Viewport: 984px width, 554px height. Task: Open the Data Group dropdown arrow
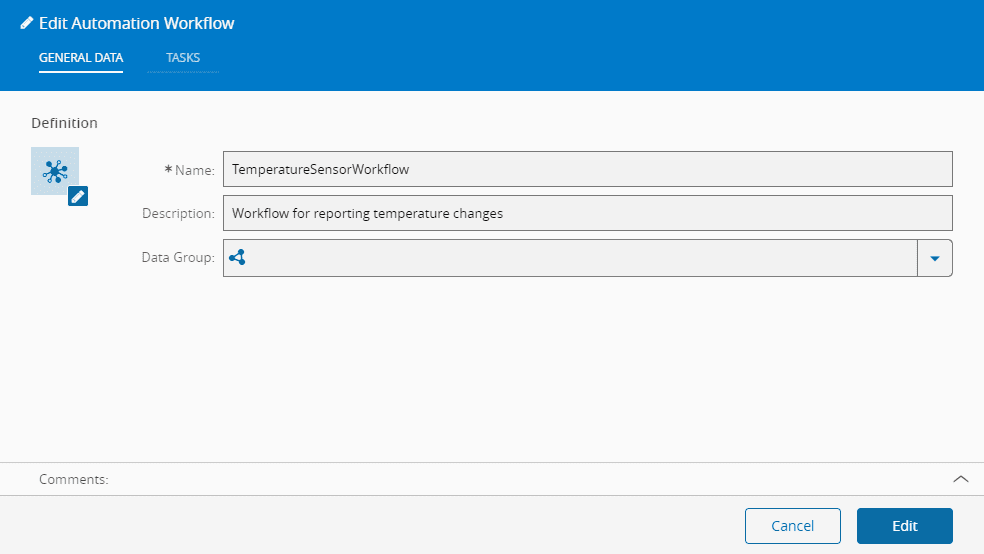point(934,258)
